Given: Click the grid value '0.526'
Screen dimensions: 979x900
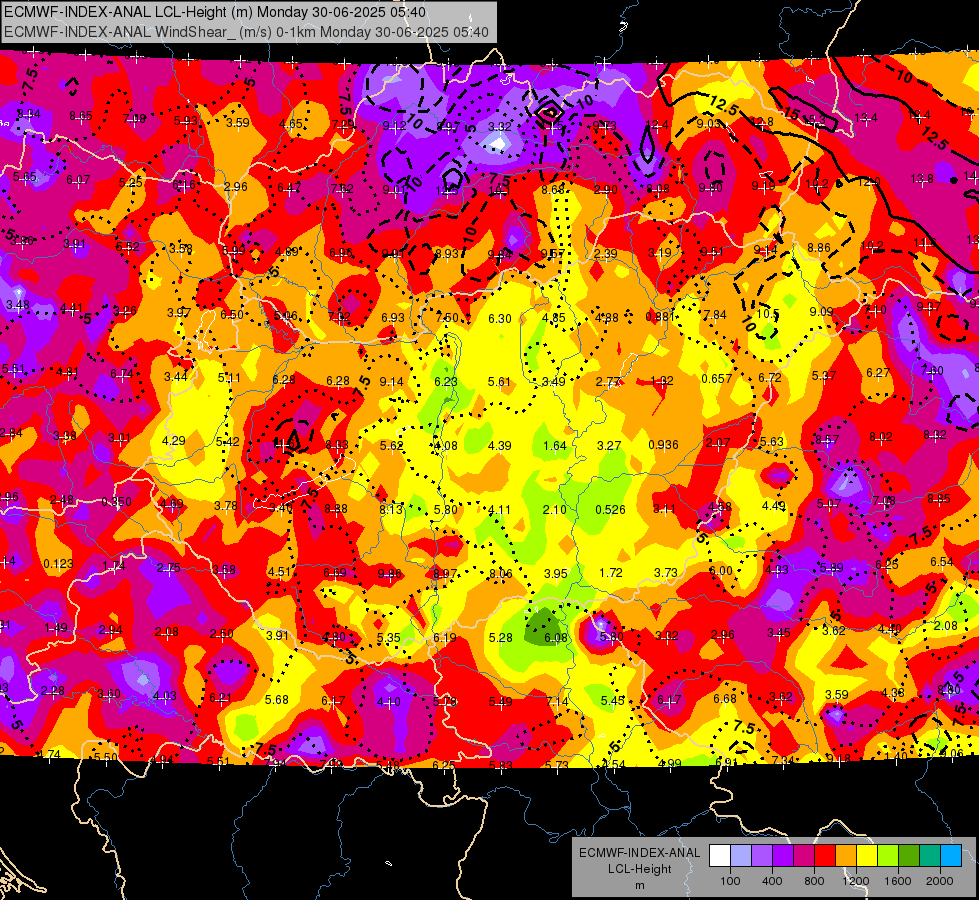Looking at the screenshot, I should pos(610,510).
